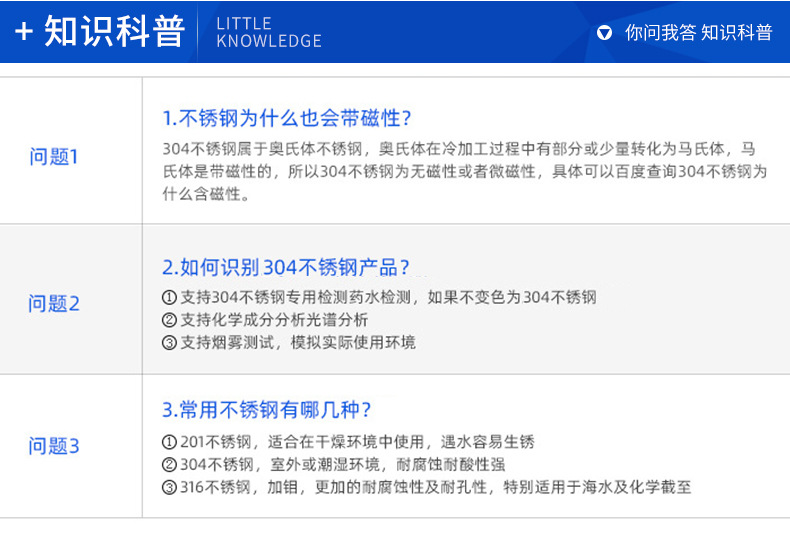This screenshot has width=790, height=557.
Task: Click circled number 1 in question 2 list
Action: (x=169, y=298)
